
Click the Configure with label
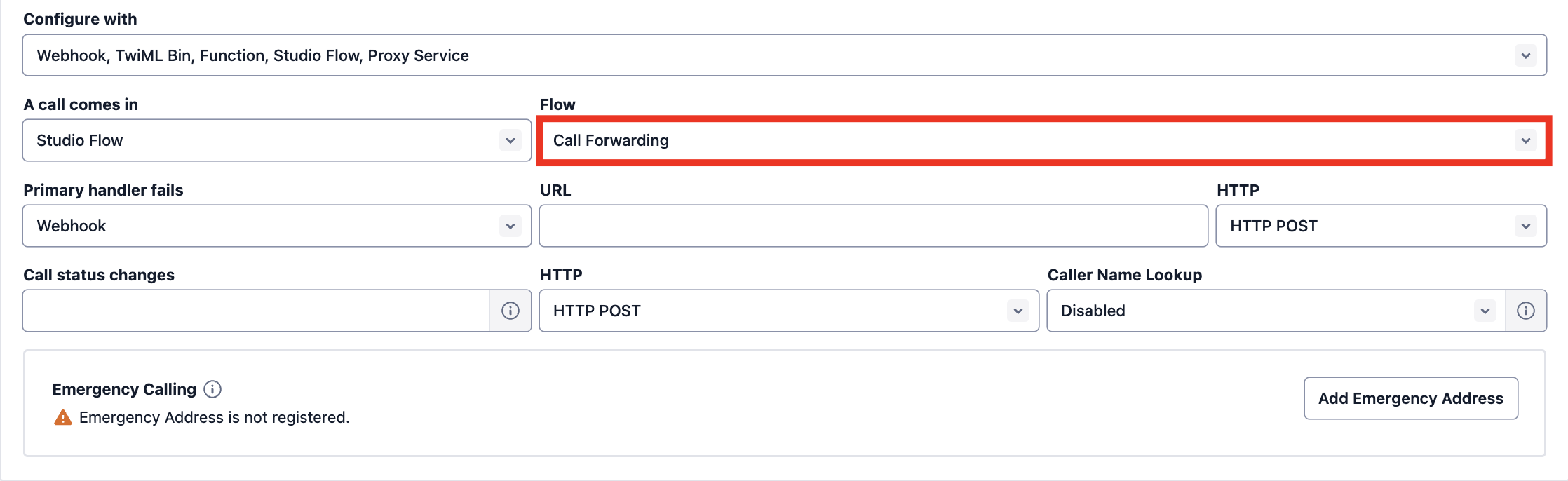click(x=80, y=19)
